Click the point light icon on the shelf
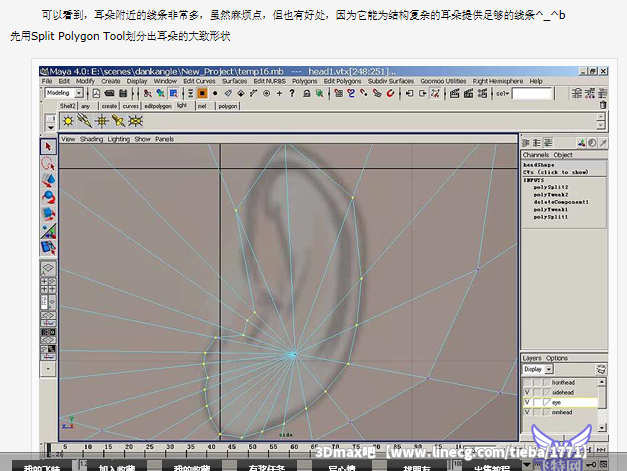This screenshot has height=471, width=627. tap(68, 121)
